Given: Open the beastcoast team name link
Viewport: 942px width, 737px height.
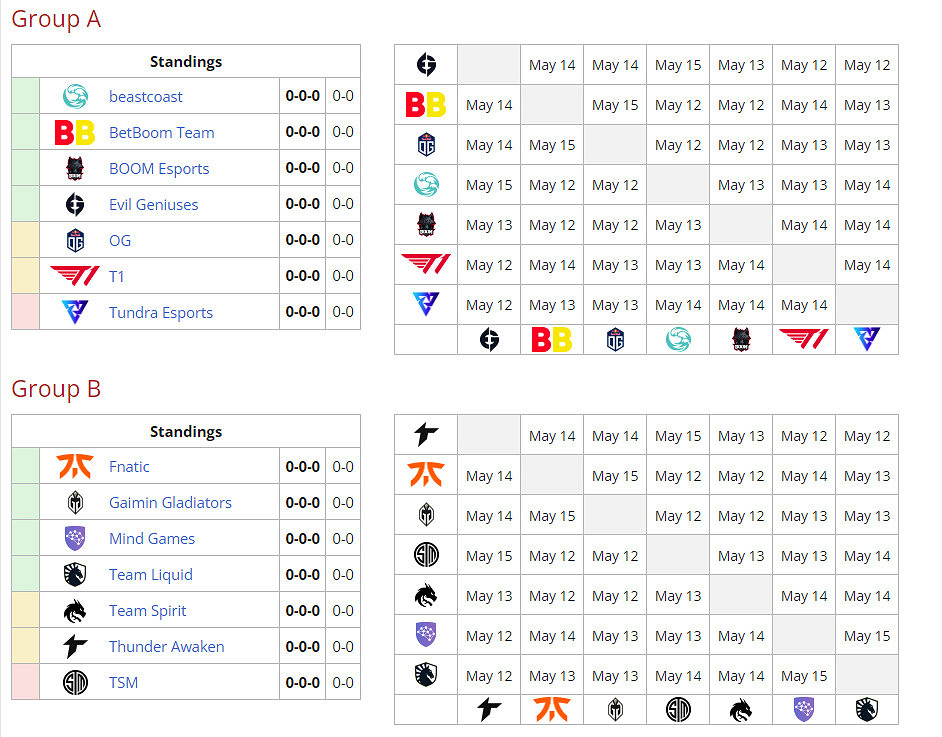Looking at the screenshot, I should [146, 97].
